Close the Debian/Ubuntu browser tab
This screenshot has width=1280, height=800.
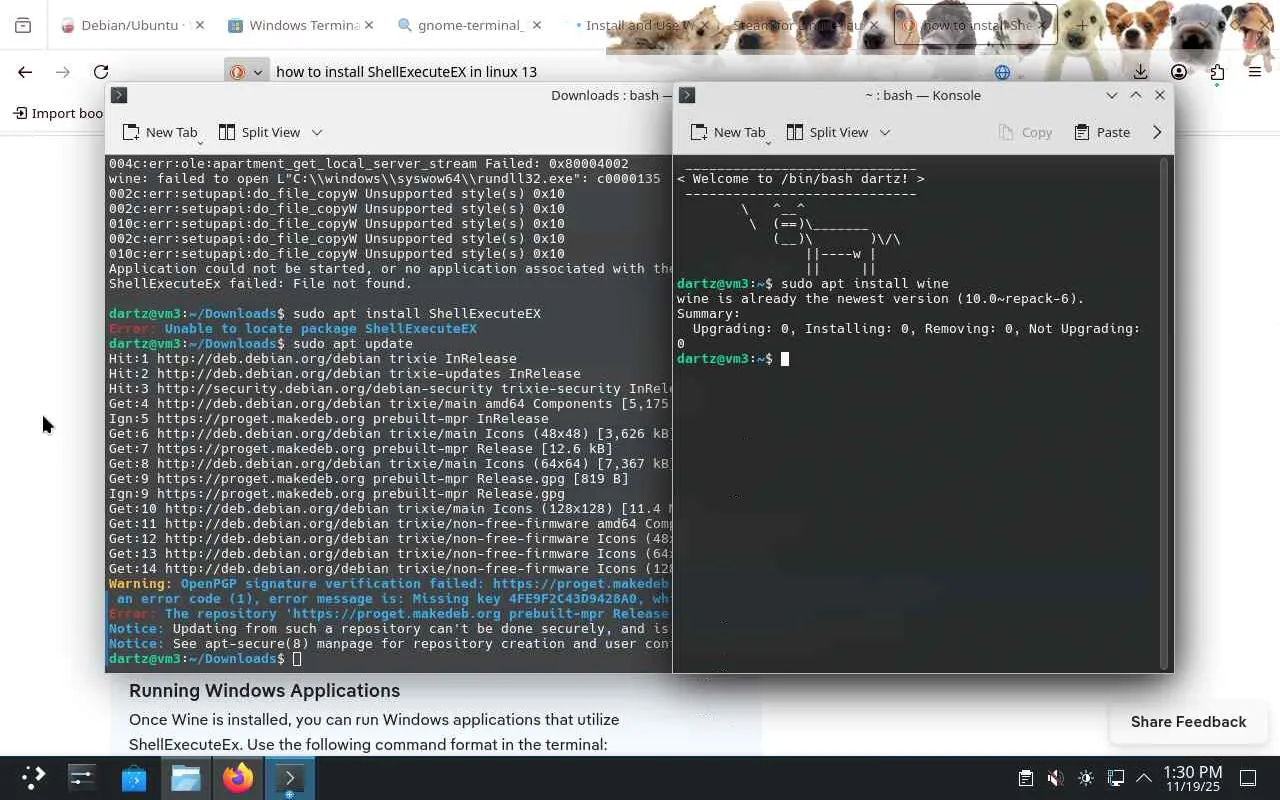(198, 26)
